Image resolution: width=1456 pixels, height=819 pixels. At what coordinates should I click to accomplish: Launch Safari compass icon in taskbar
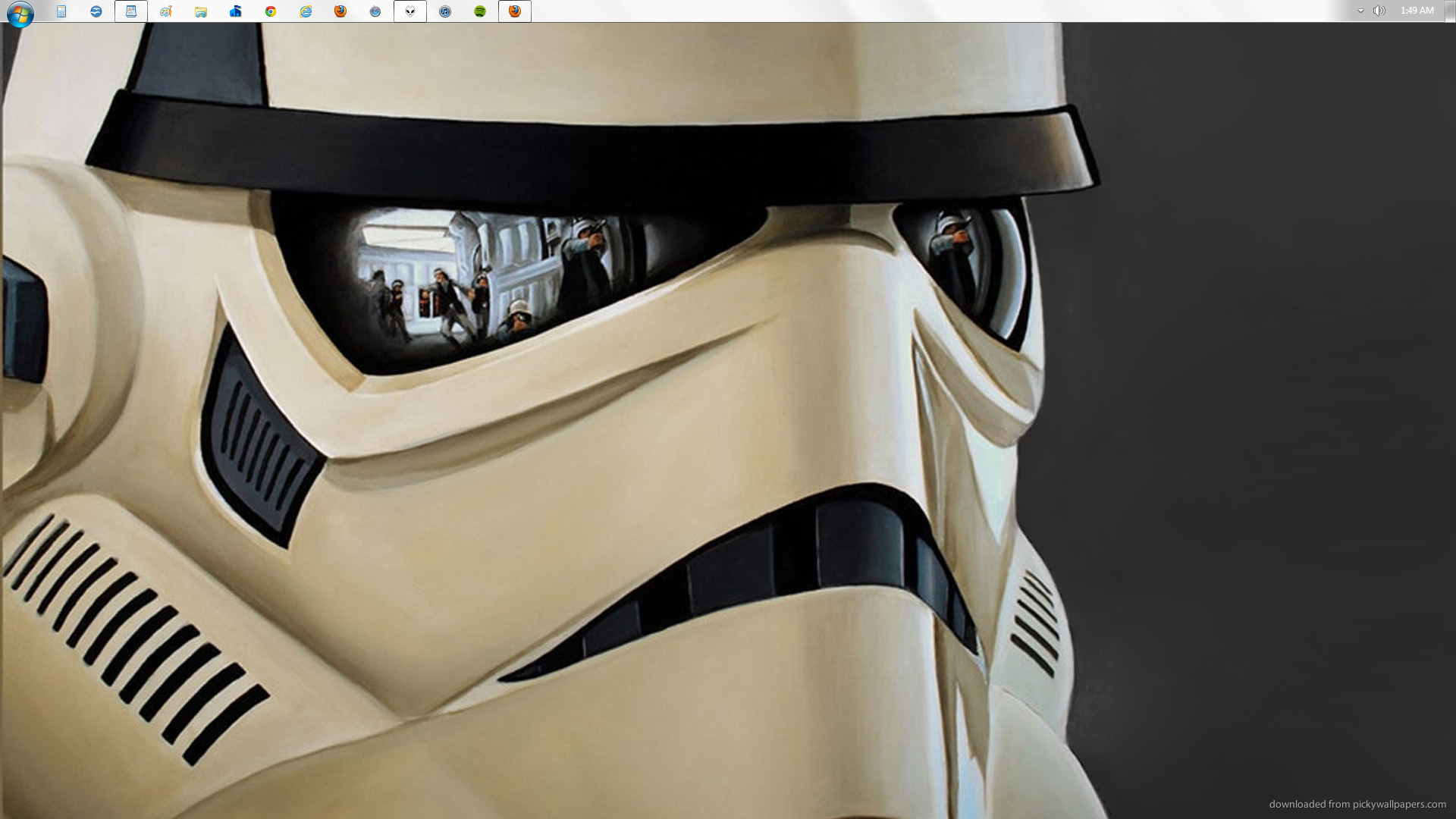(x=375, y=11)
